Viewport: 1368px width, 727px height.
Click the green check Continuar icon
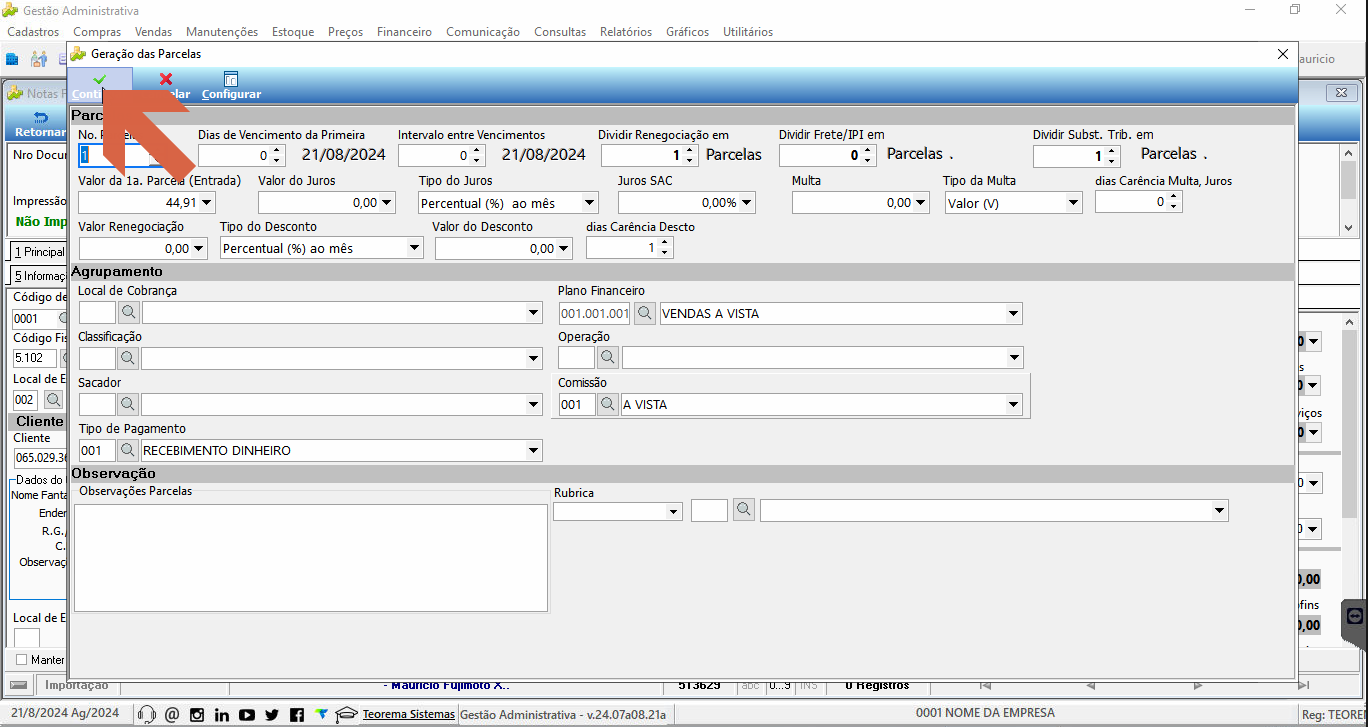tap(99, 79)
